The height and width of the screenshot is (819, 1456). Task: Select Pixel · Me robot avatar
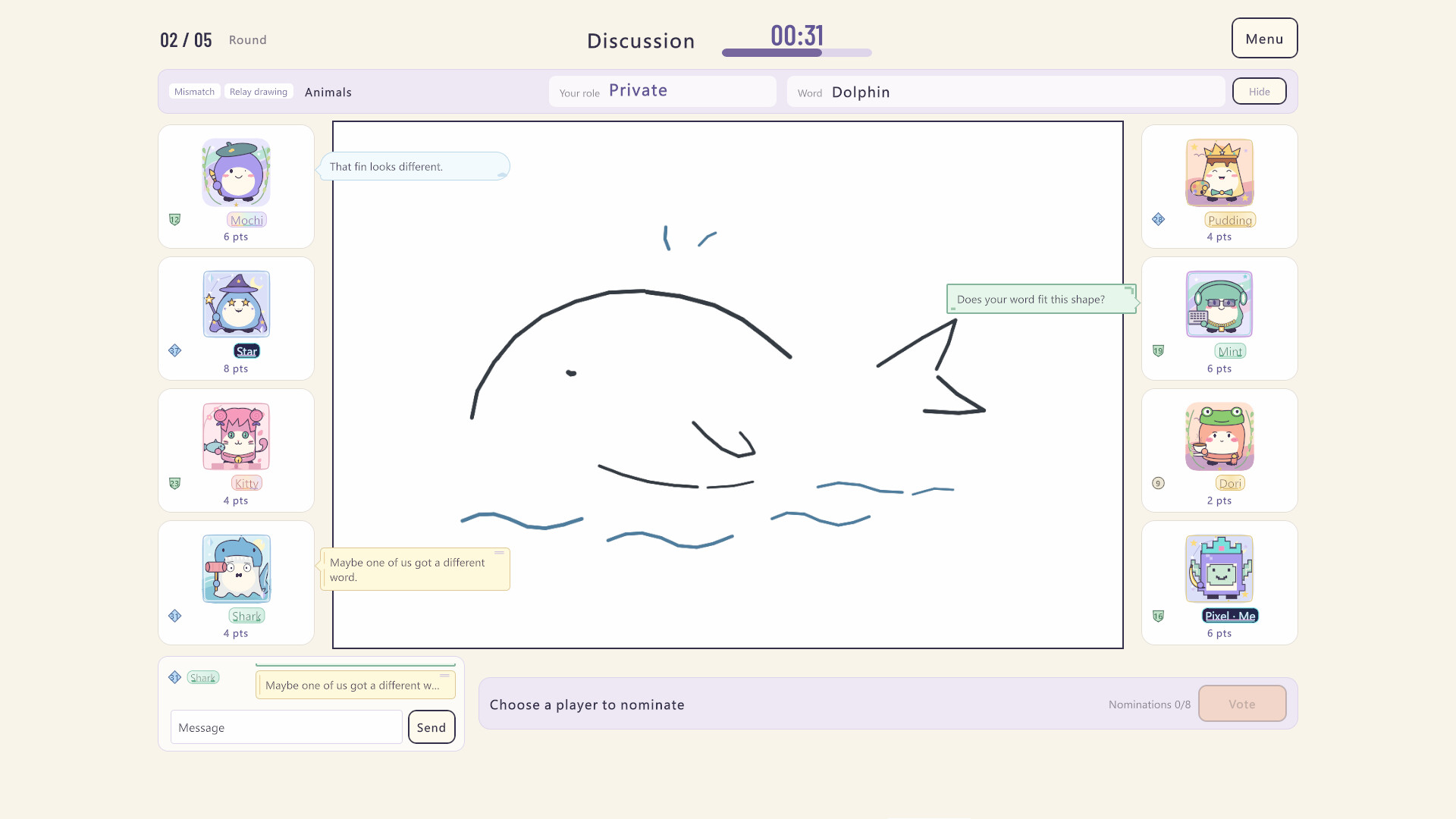point(1219,569)
